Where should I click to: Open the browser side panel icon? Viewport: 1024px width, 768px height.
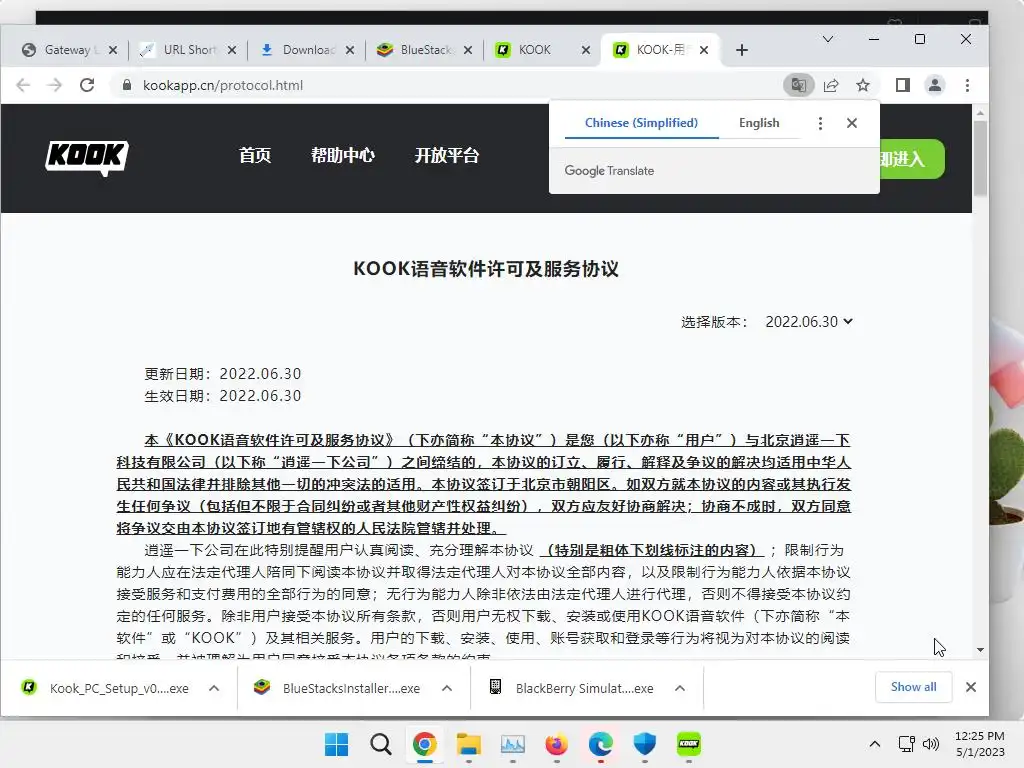click(x=903, y=85)
